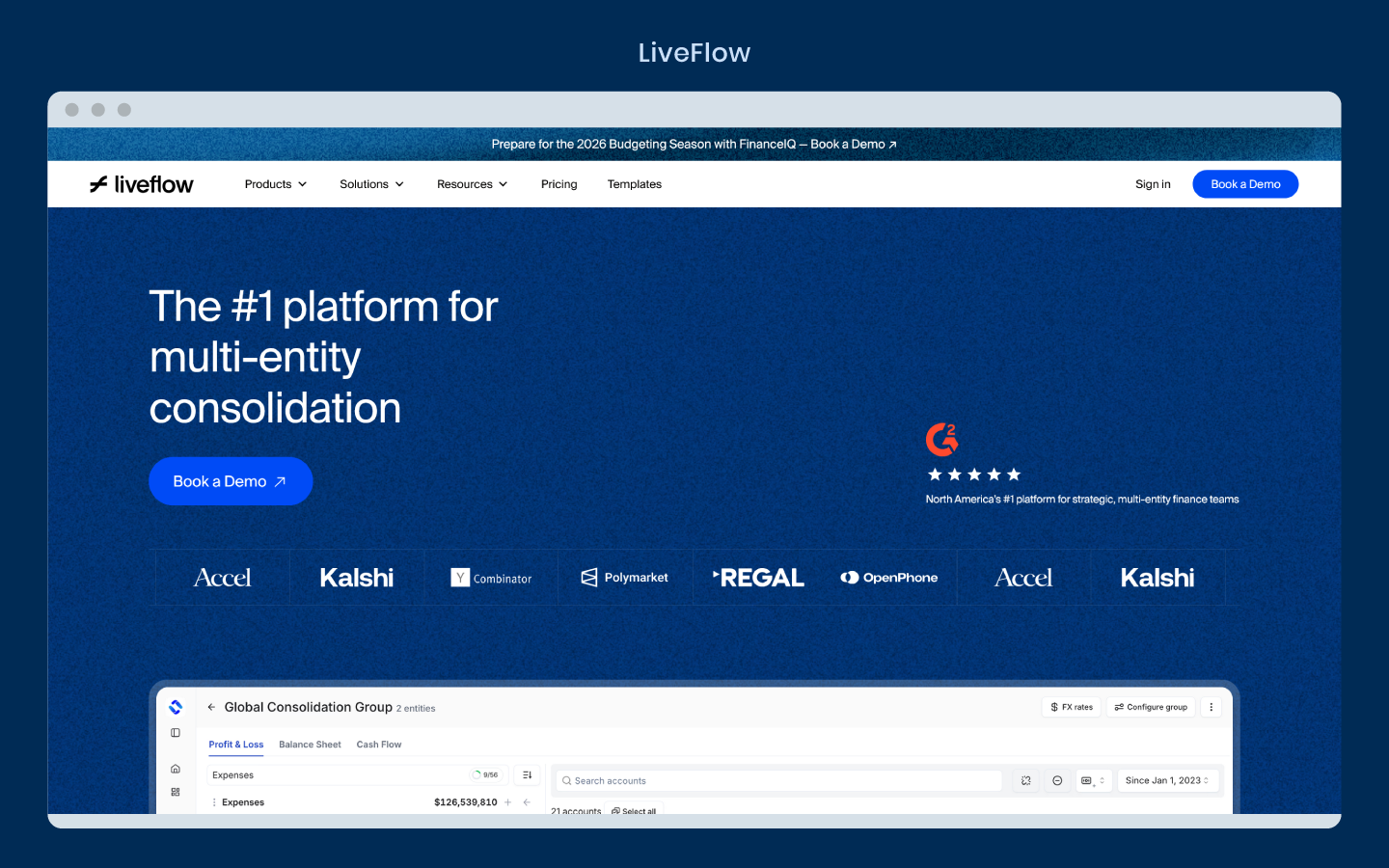
Task: Click the plus icon next to $126,539,810
Action: point(508,802)
